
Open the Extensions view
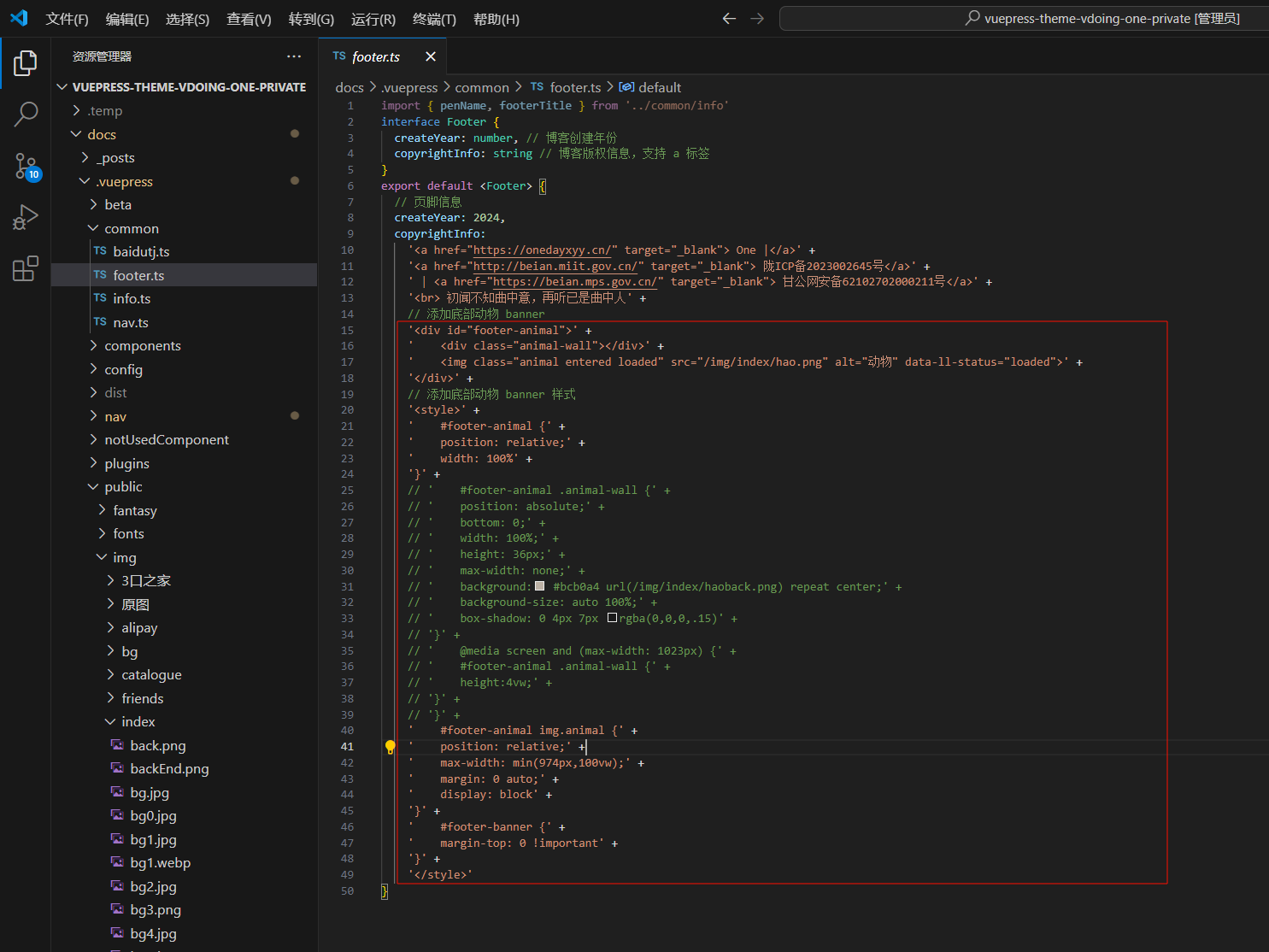26,268
